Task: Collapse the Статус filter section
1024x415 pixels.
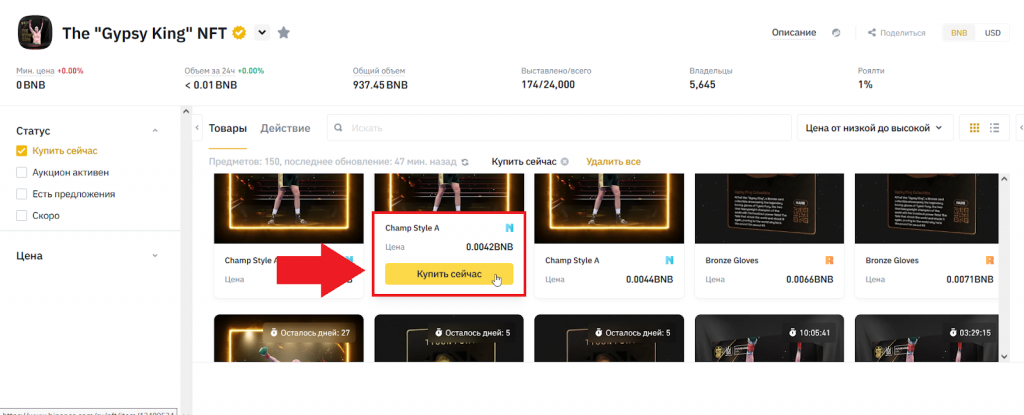Action: click(155, 131)
